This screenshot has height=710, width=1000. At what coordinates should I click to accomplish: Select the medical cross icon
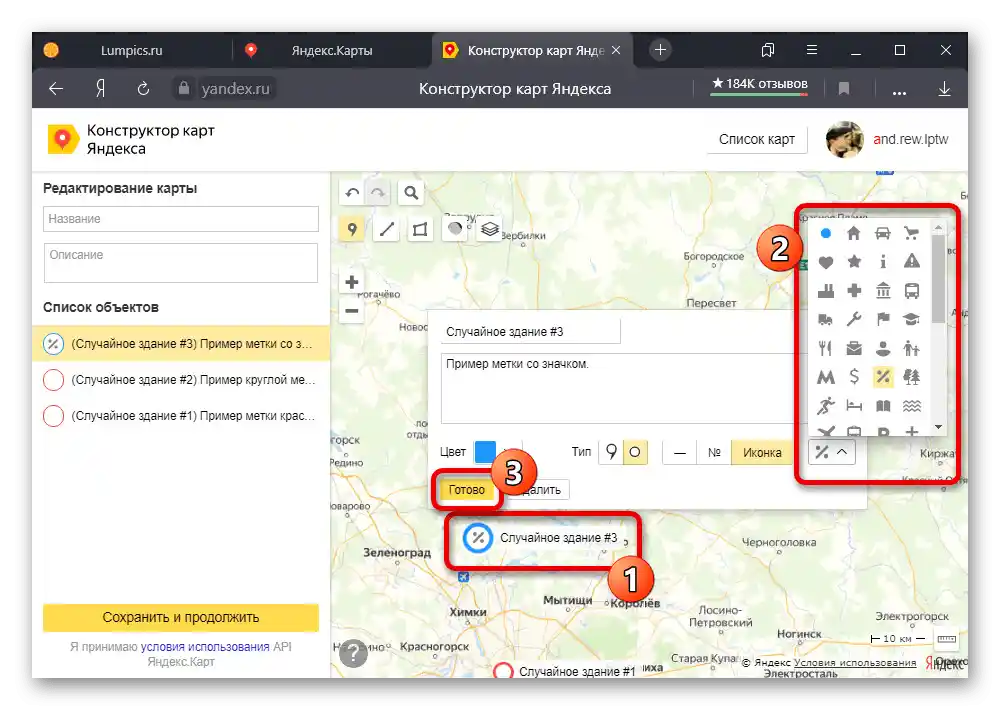click(854, 291)
